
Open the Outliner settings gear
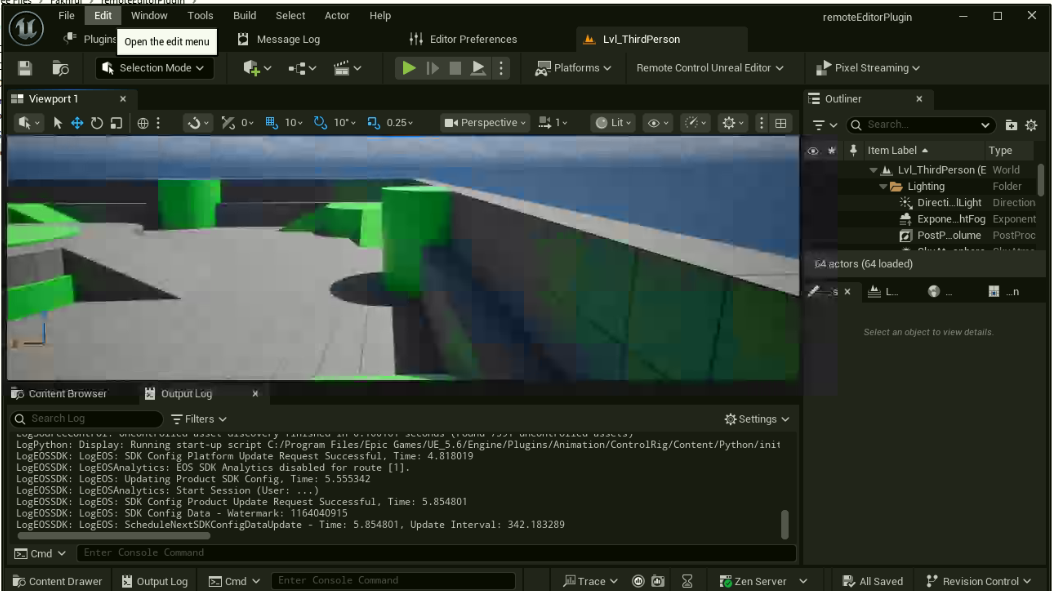[x=1031, y=125]
